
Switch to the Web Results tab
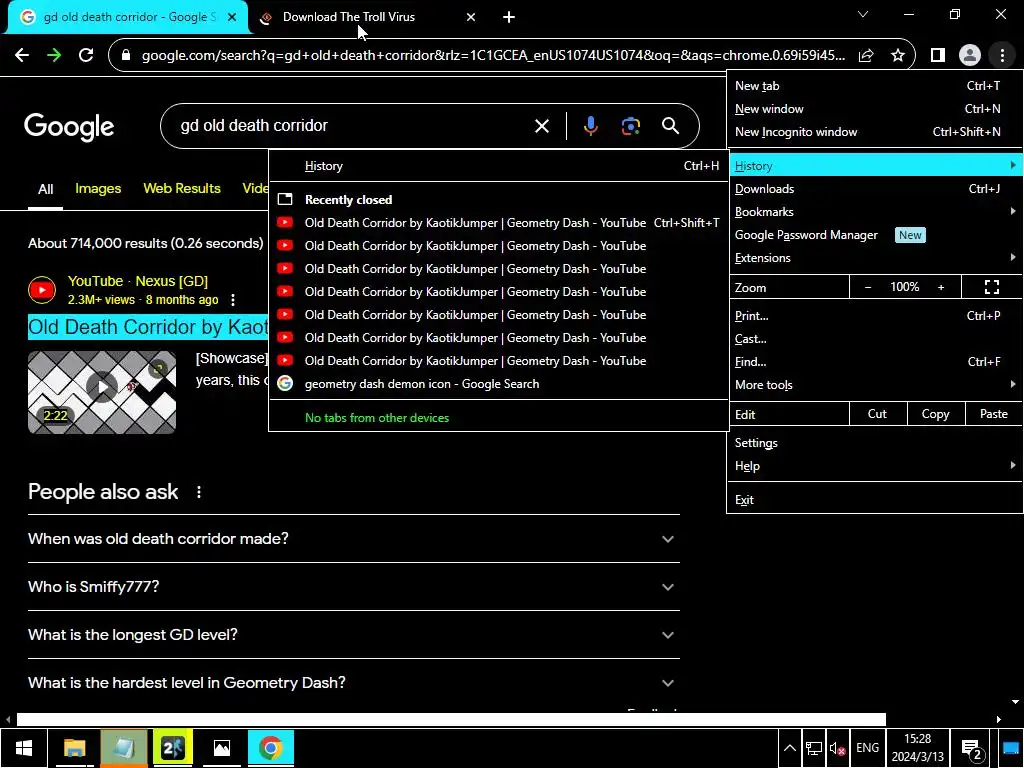(x=182, y=189)
